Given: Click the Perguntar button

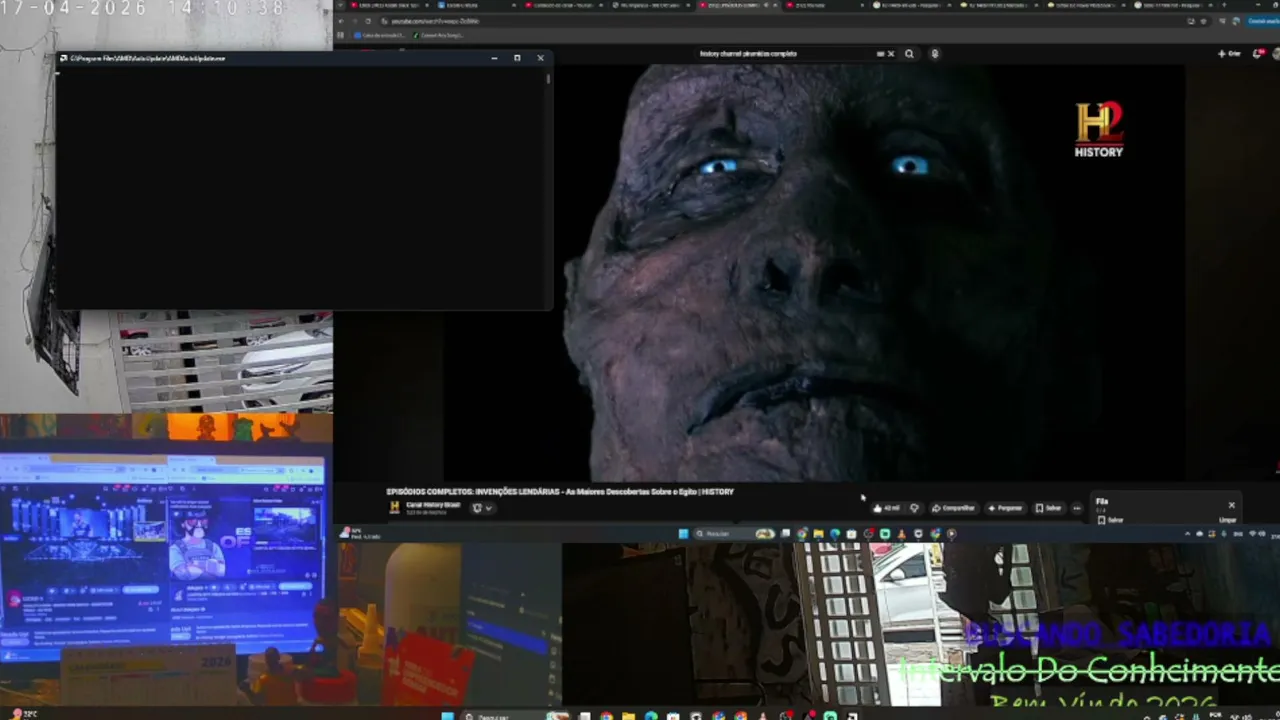Looking at the screenshot, I should tap(1005, 508).
